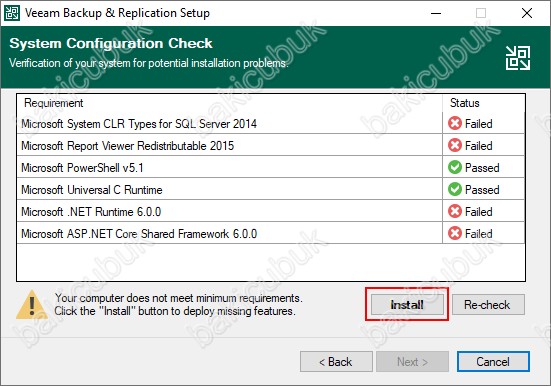This screenshot has width=551, height=386.
Task: Click Failed status text for .NET Runtime
Action: (478, 212)
